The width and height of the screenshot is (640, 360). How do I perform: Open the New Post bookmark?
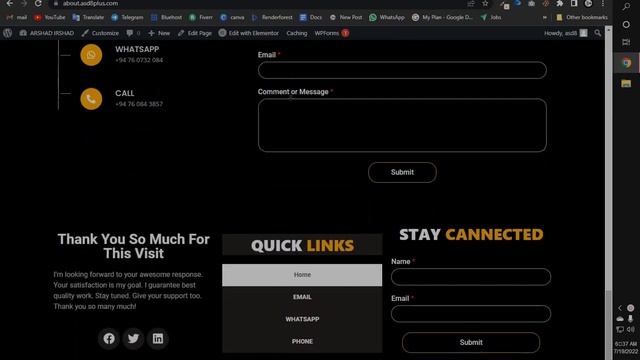[x=346, y=18]
